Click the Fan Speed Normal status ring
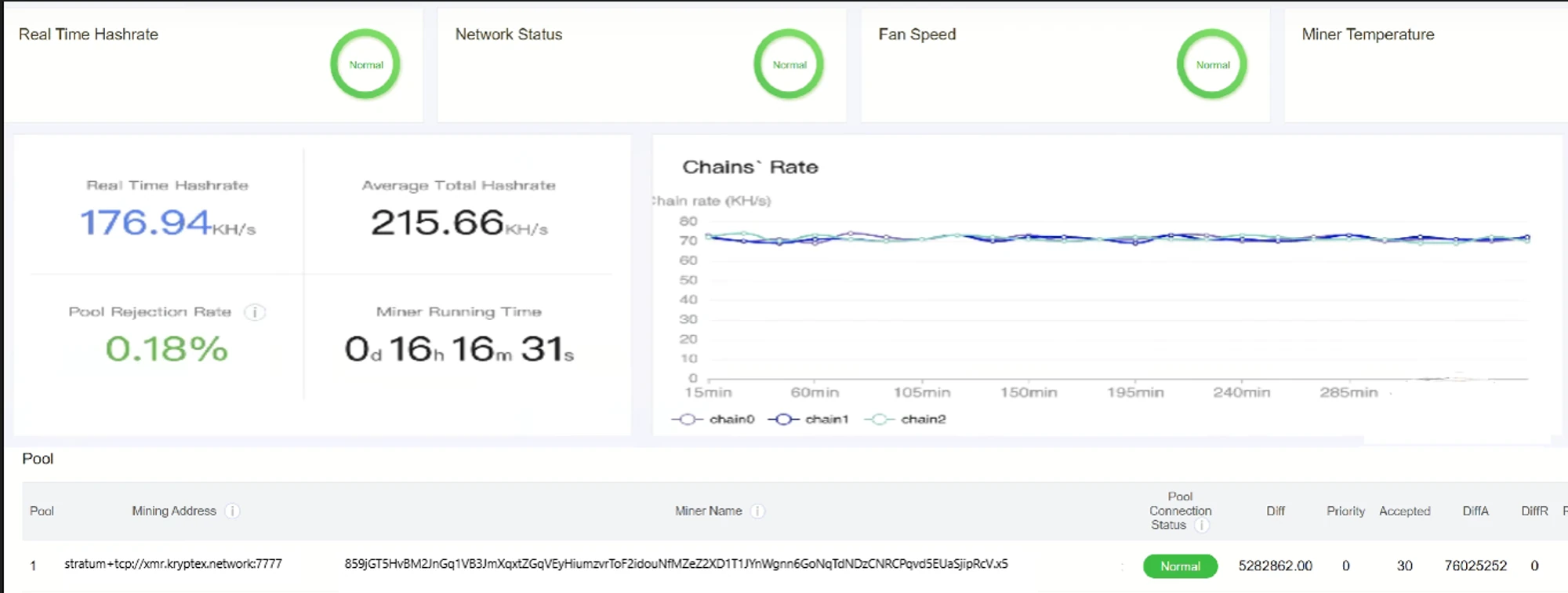The image size is (1568, 593). pyautogui.click(x=1212, y=64)
